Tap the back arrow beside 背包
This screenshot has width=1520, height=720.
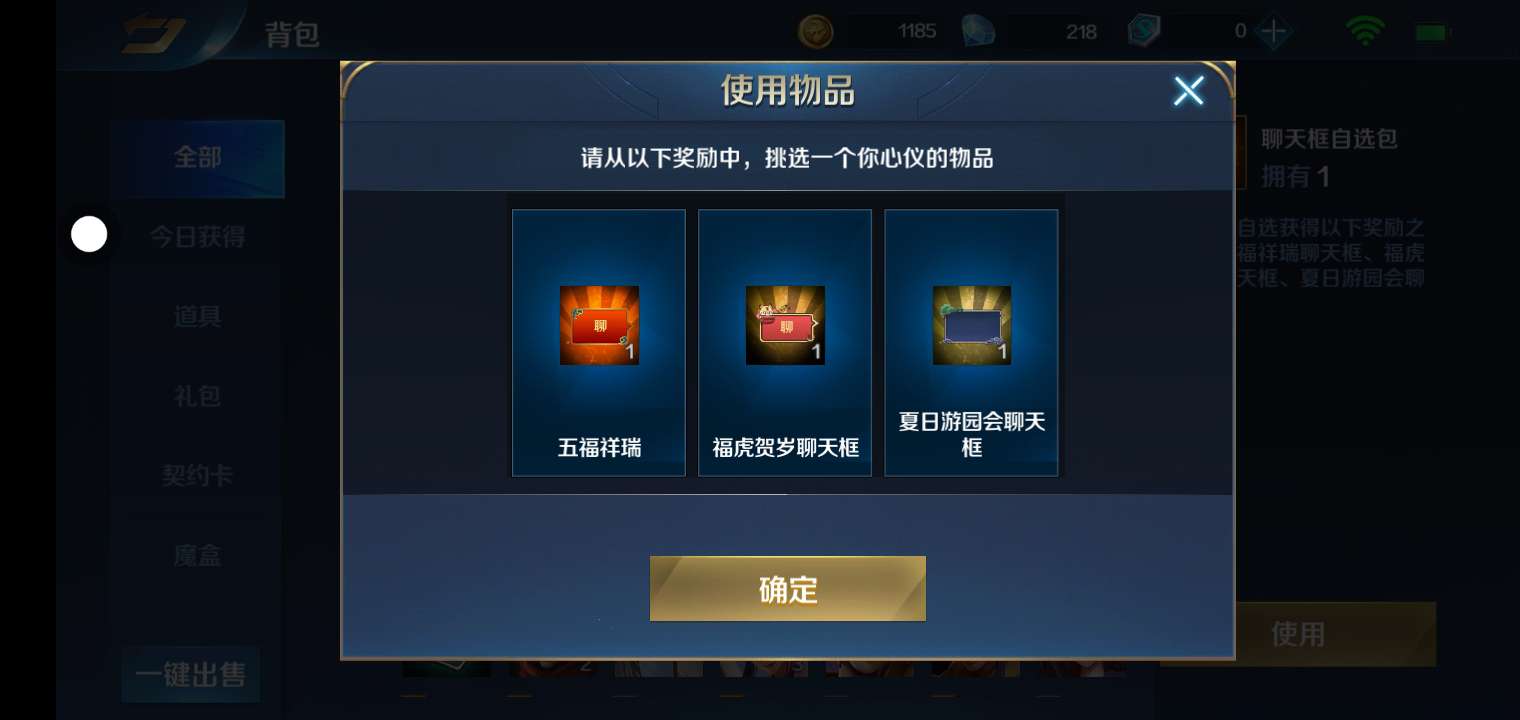(x=153, y=35)
